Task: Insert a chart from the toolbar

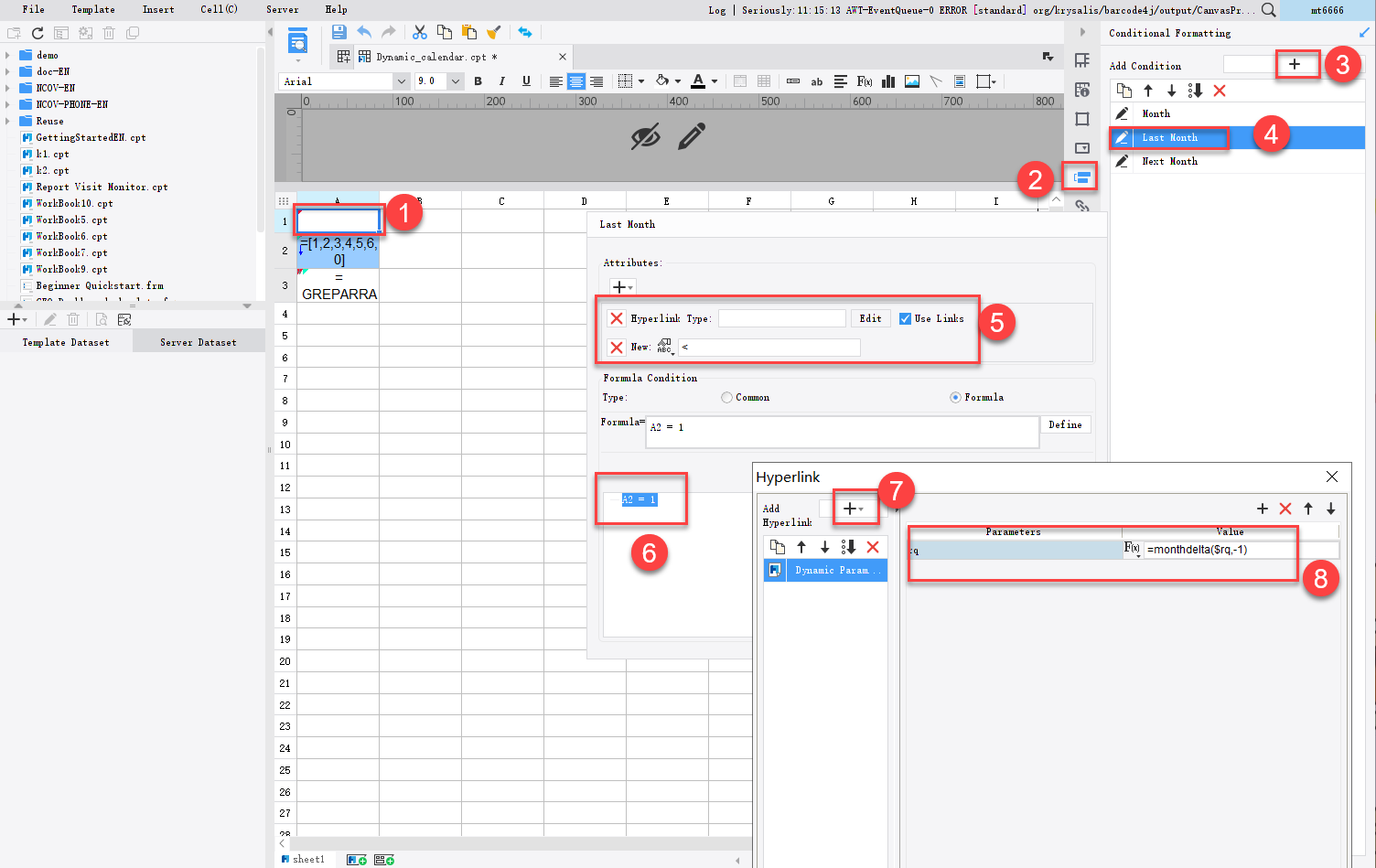Action: pyautogui.click(x=887, y=81)
